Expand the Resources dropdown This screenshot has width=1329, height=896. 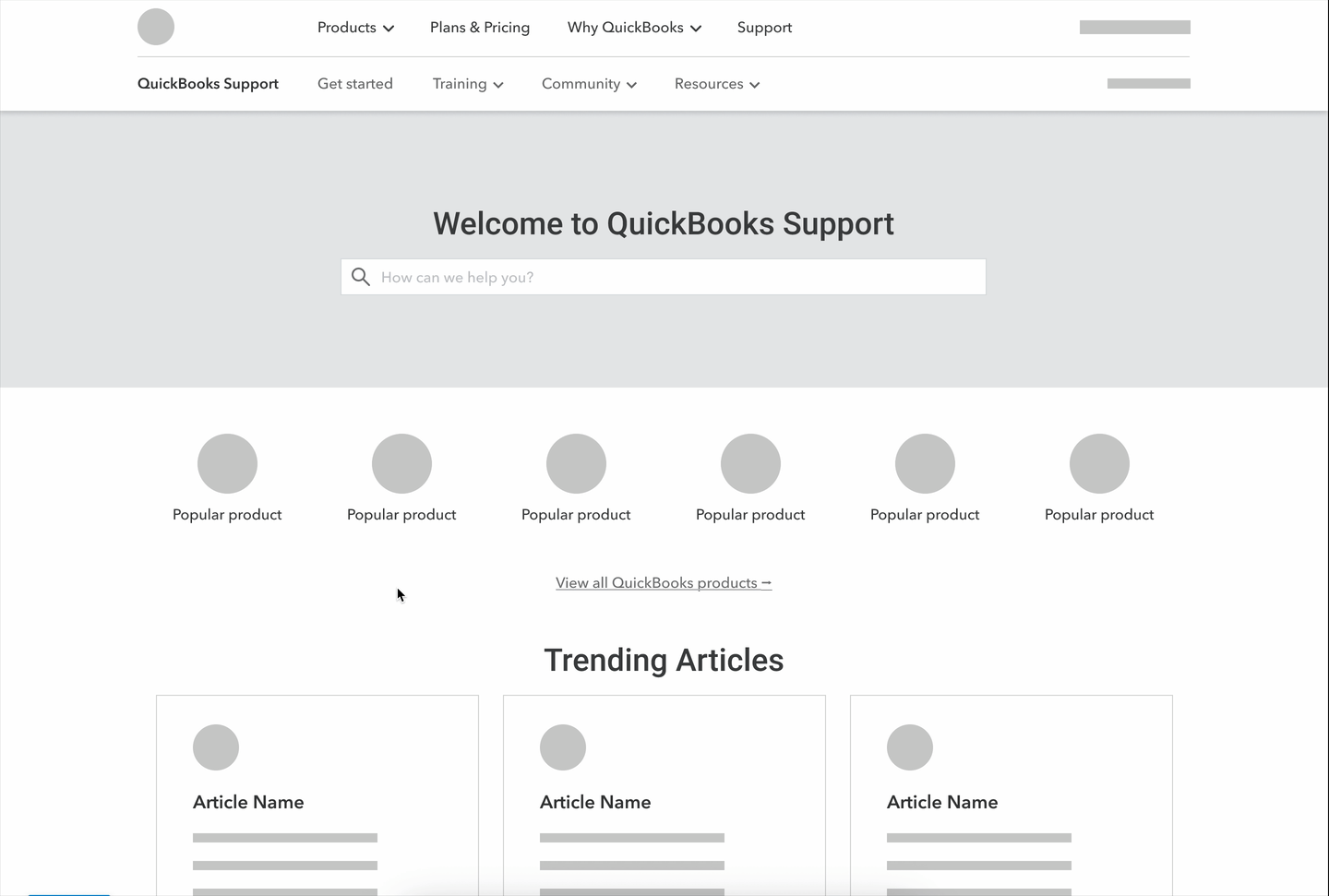(717, 84)
